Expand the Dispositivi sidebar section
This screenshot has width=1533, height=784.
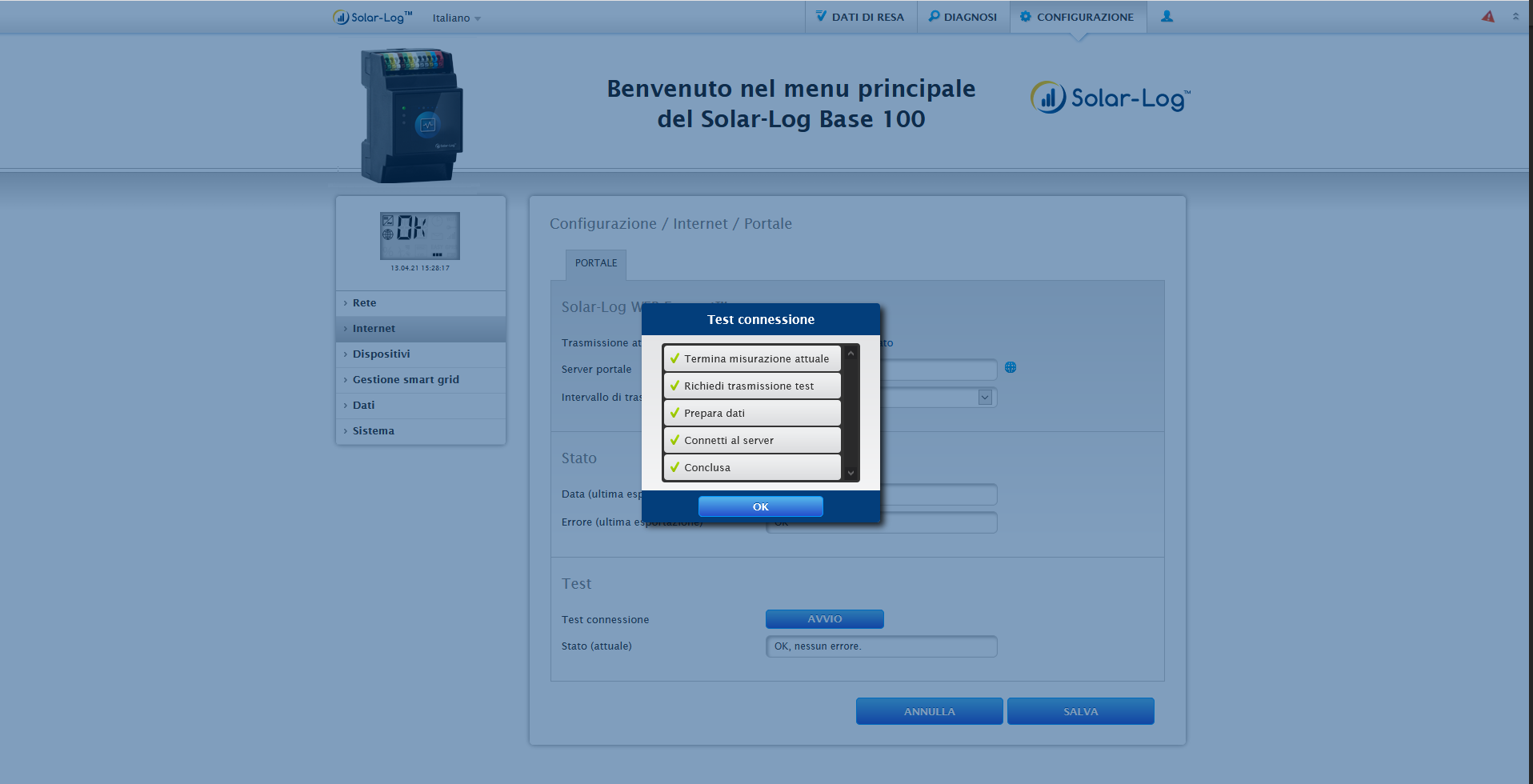[381, 354]
